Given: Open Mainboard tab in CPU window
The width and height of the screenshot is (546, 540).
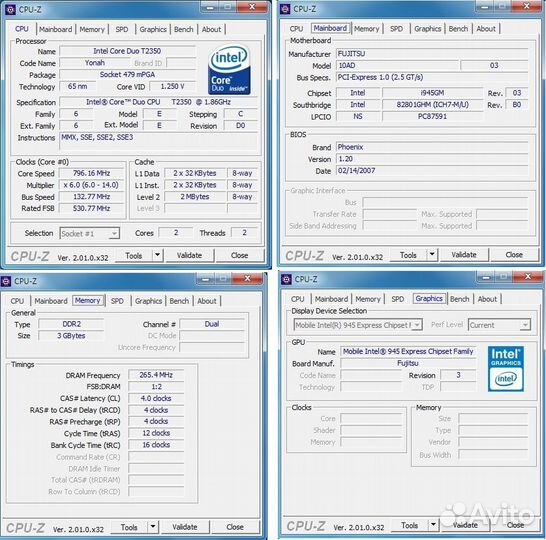Looking at the screenshot, I should [56, 29].
